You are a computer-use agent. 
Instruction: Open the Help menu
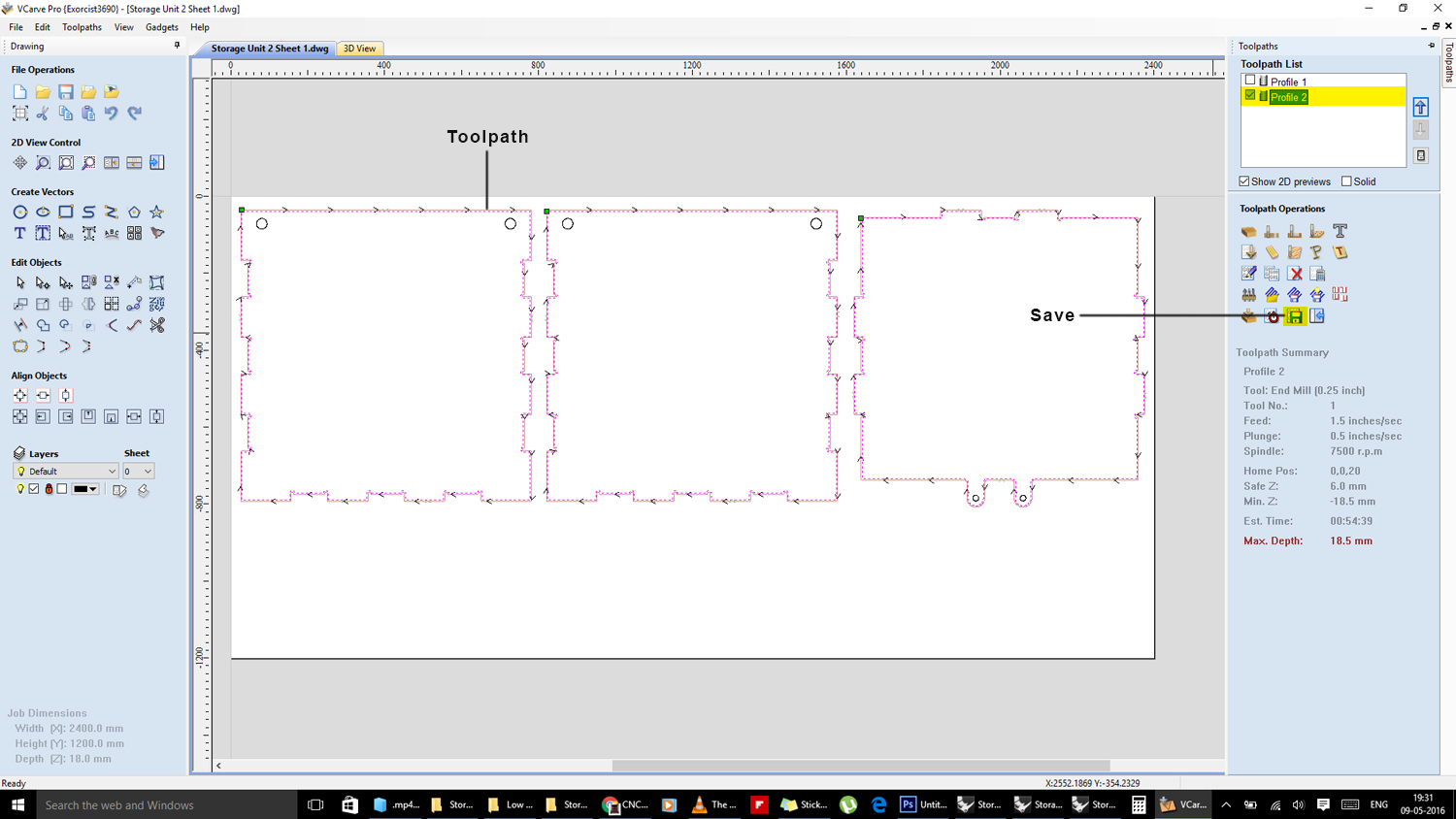click(x=200, y=27)
